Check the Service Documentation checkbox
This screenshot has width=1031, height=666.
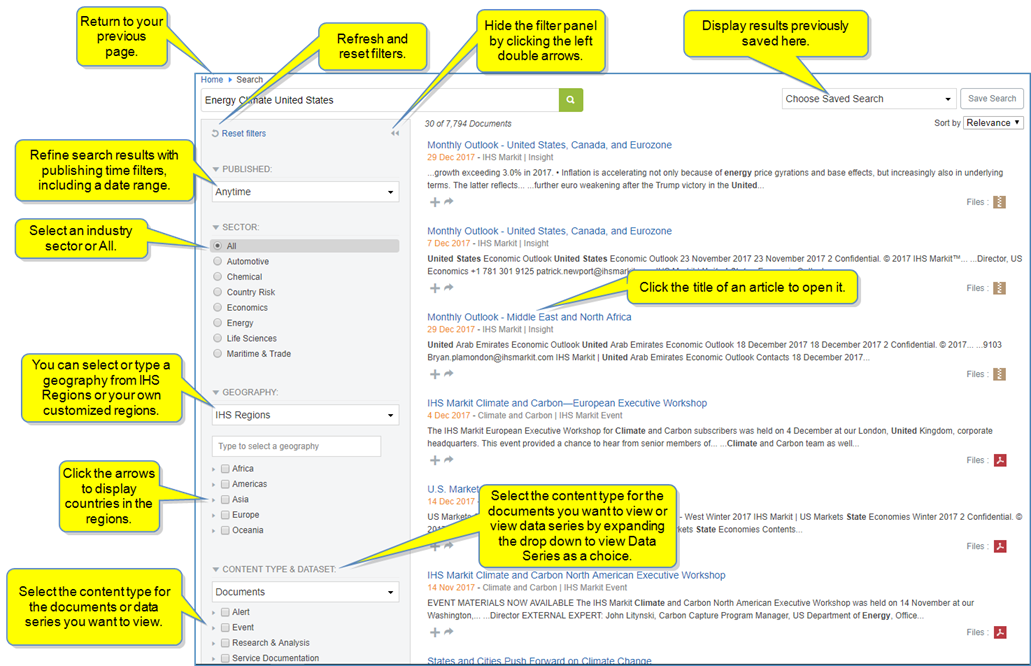225,658
